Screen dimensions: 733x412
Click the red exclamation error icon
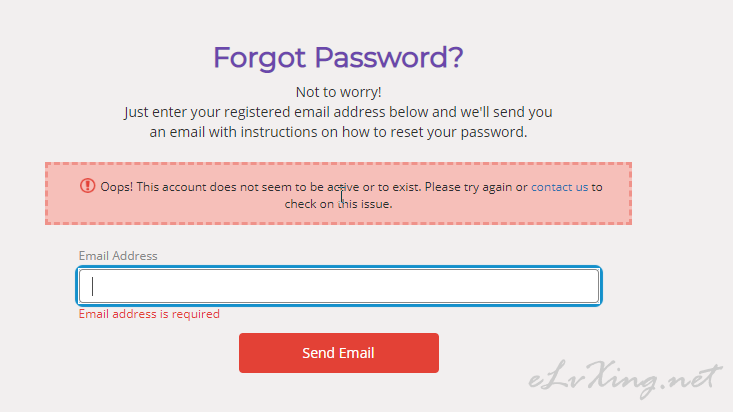coord(87,186)
